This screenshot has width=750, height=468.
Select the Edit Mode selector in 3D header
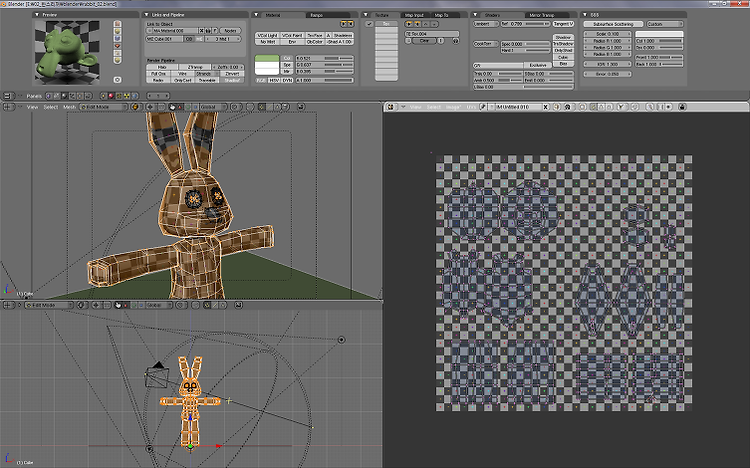tap(101, 106)
